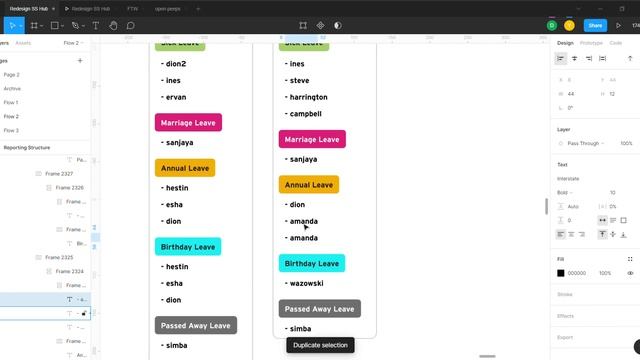The image size is (640, 360).
Task: Enable fixed size text resizing
Action: 623,220
